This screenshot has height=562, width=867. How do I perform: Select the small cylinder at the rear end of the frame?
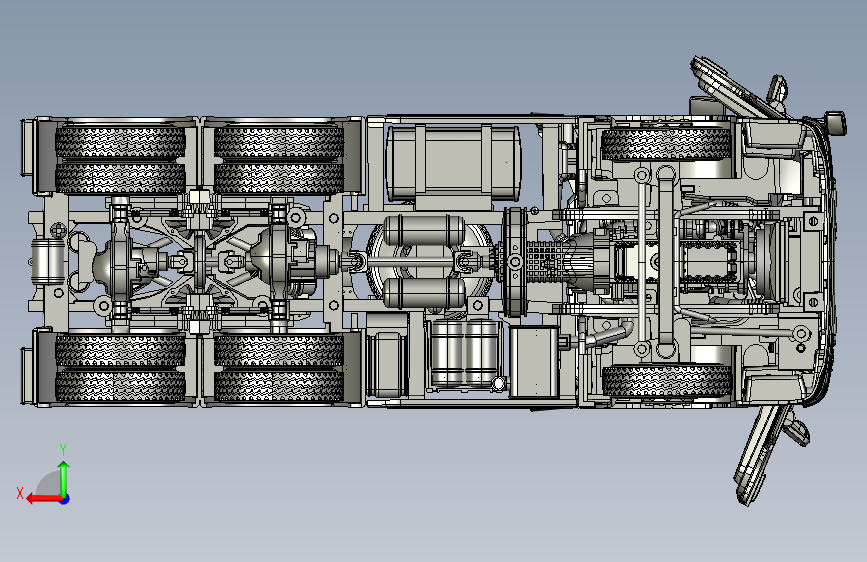click(48, 262)
